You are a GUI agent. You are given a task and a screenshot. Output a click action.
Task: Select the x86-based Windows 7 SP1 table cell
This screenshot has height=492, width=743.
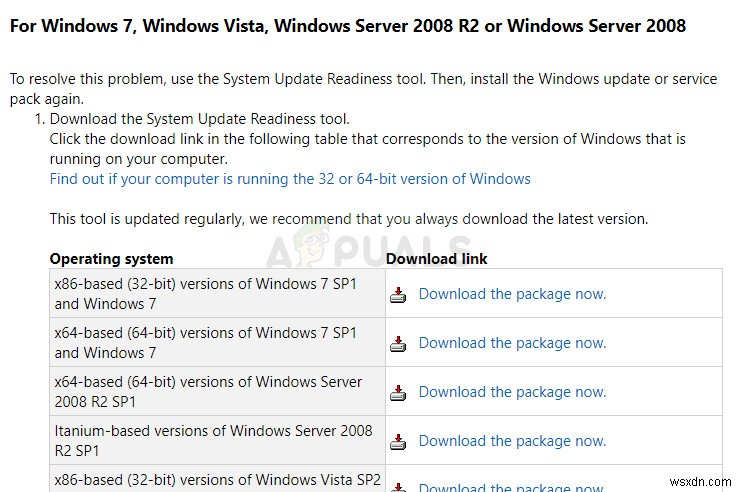click(x=205, y=294)
